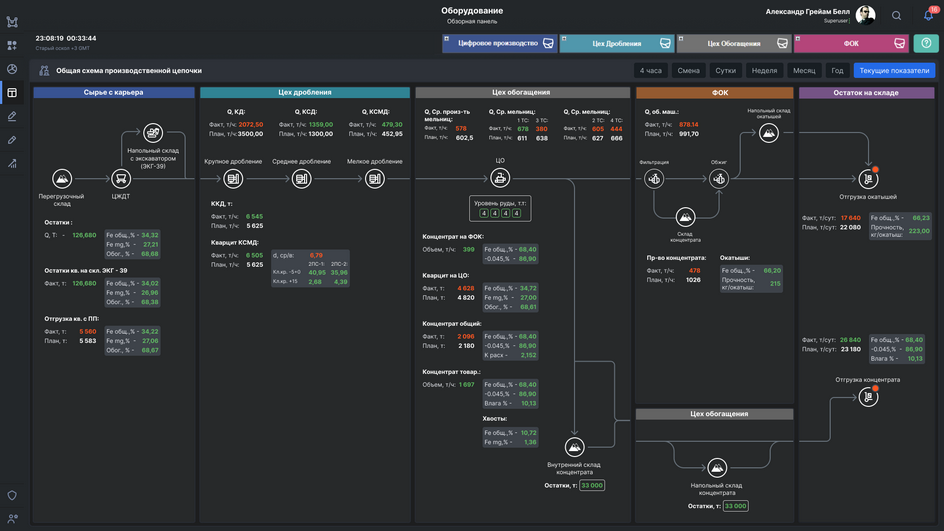
Task: Toggle small square on Цифровое производство tile
Action: tap(447, 39)
